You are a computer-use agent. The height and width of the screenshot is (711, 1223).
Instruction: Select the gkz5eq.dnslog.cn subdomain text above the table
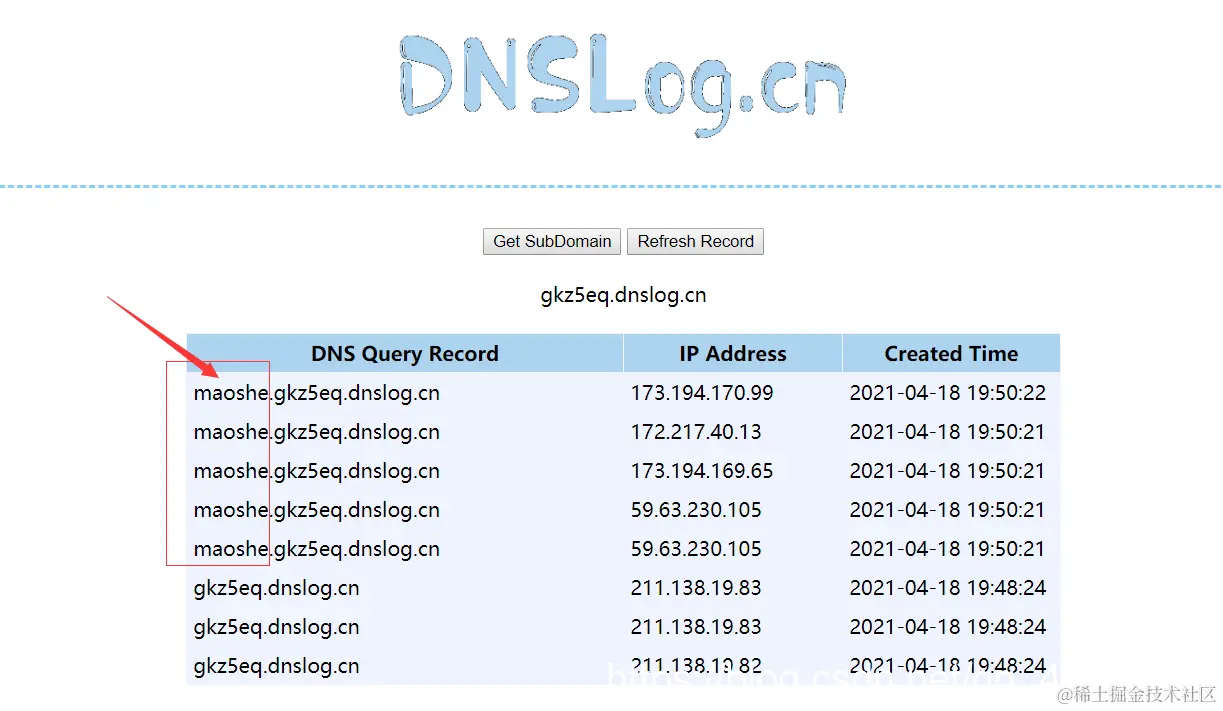click(x=623, y=296)
